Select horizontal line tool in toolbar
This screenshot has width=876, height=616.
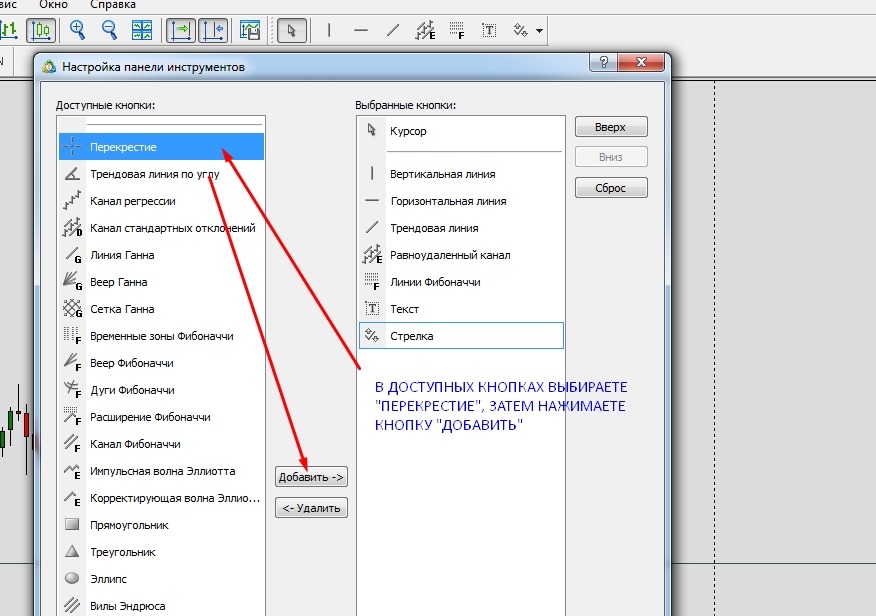click(x=361, y=30)
